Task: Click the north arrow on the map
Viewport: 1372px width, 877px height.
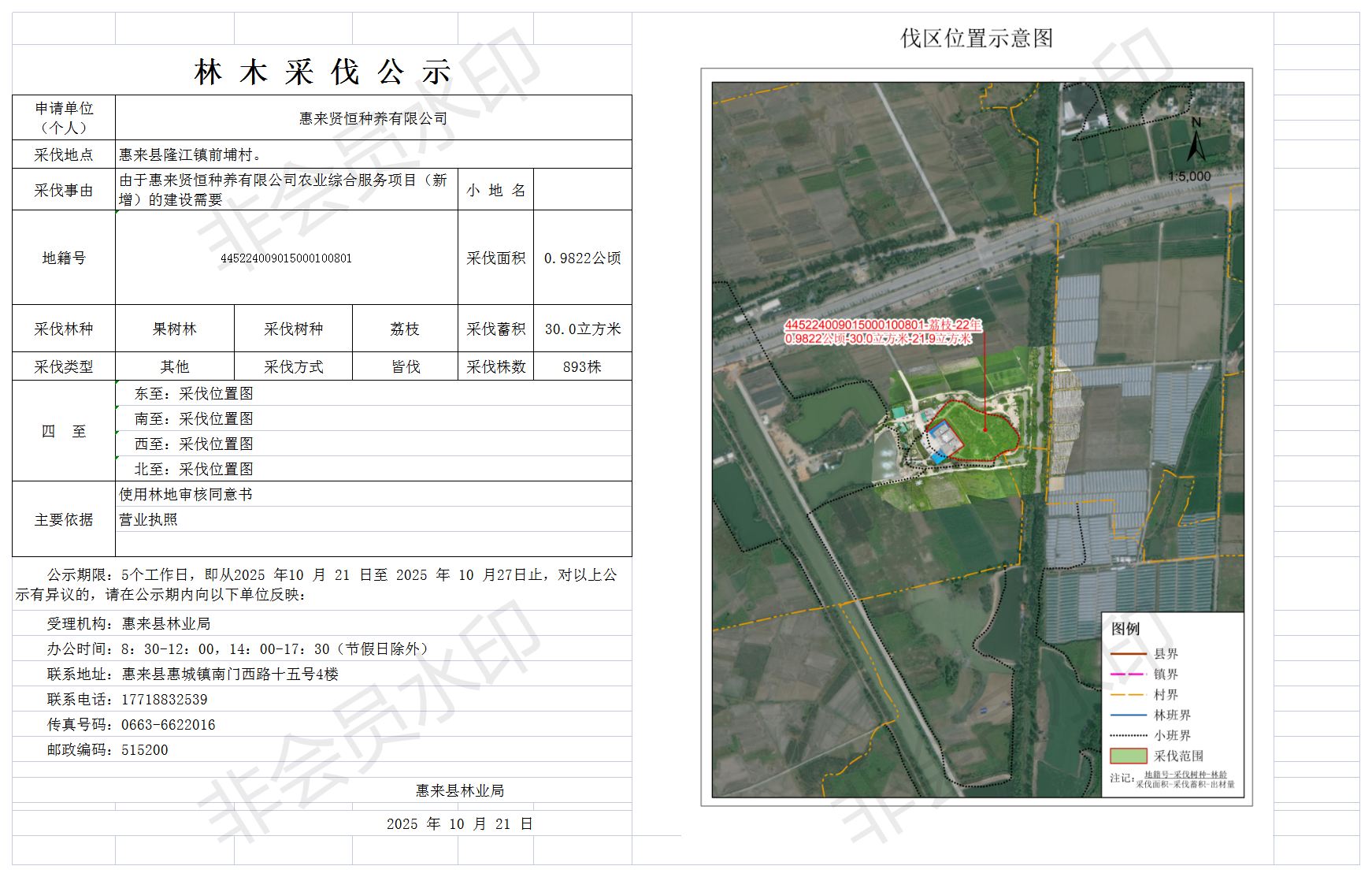Action: tap(1196, 142)
